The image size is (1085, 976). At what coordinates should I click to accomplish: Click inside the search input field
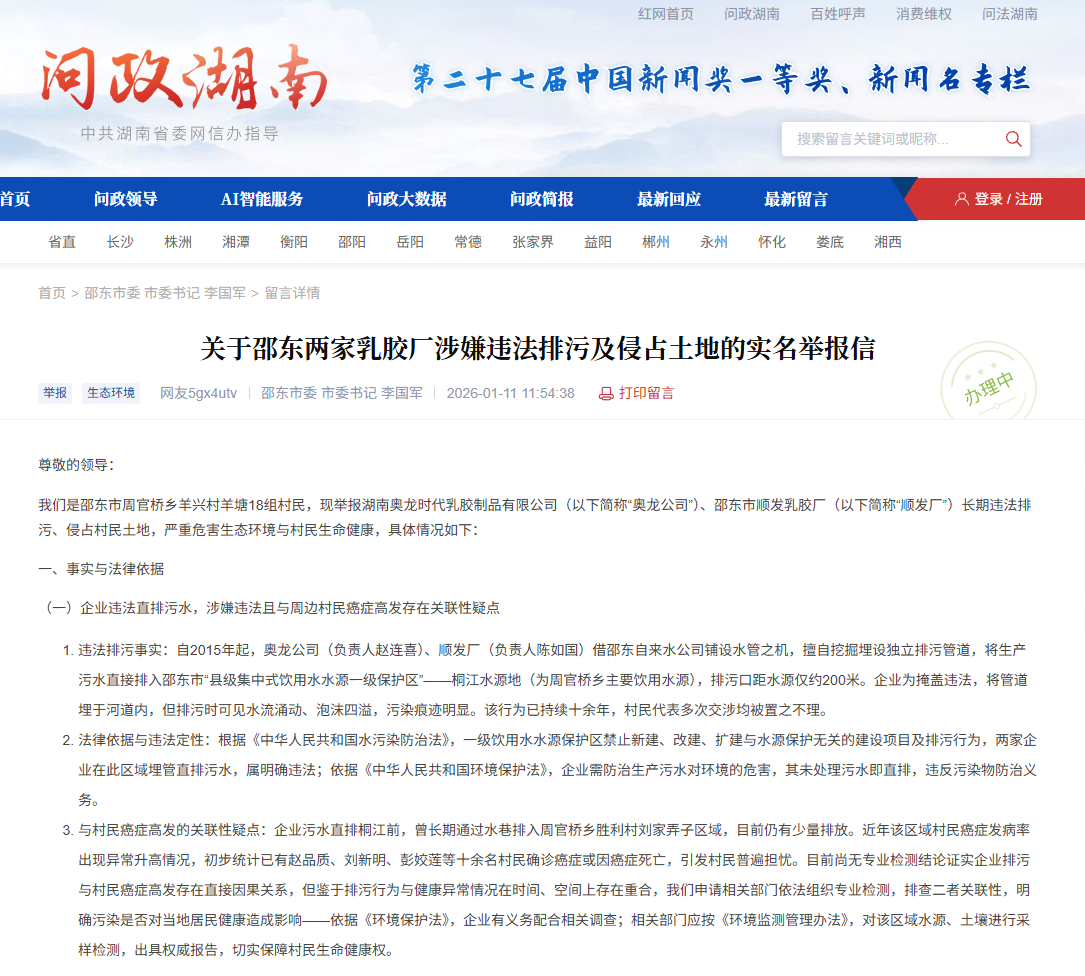(880, 139)
